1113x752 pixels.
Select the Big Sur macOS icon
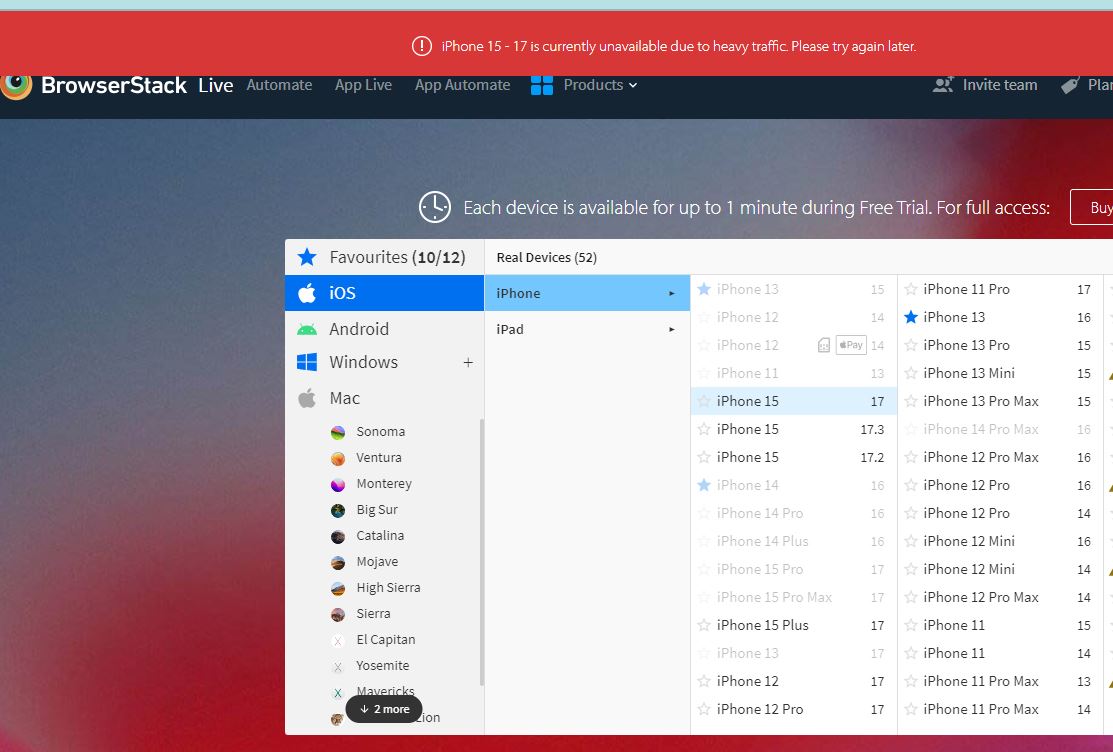[338, 510]
